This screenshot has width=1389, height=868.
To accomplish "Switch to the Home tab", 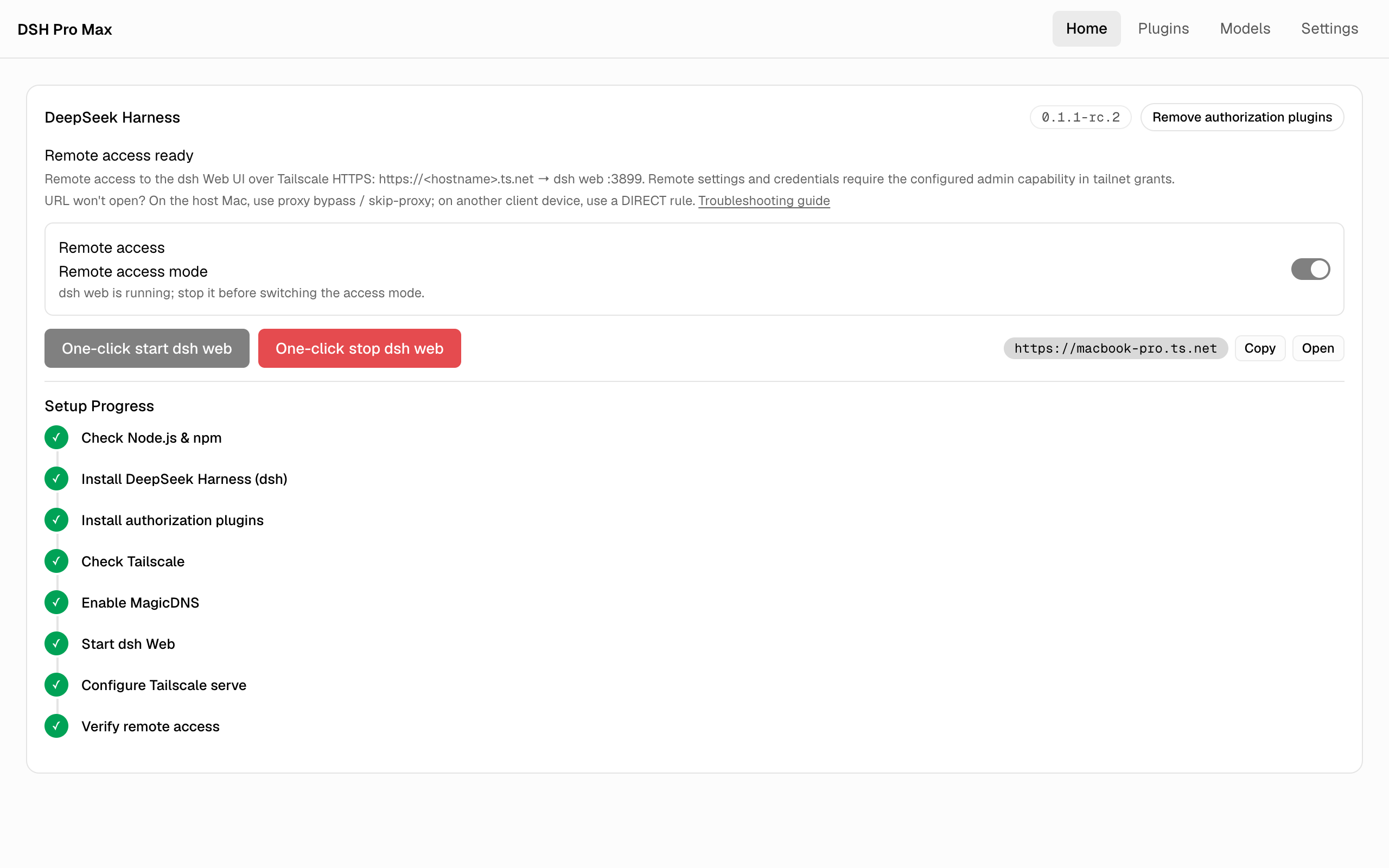I will click(1086, 29).
